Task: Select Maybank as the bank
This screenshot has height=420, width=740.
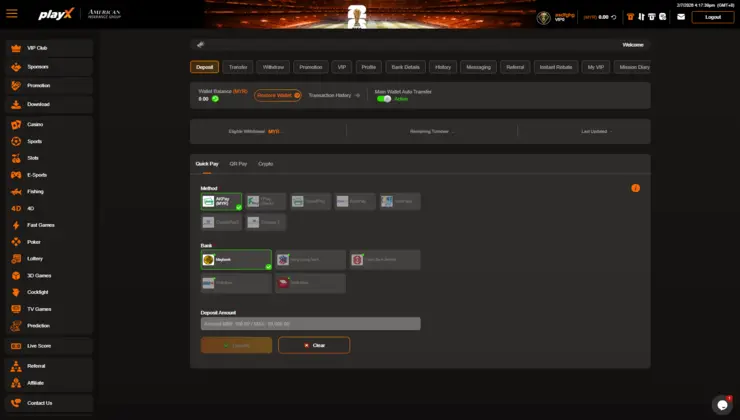Action: point(236,260)
